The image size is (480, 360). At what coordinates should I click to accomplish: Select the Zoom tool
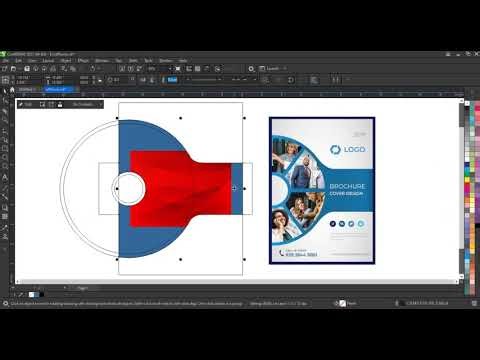[5, 120]
